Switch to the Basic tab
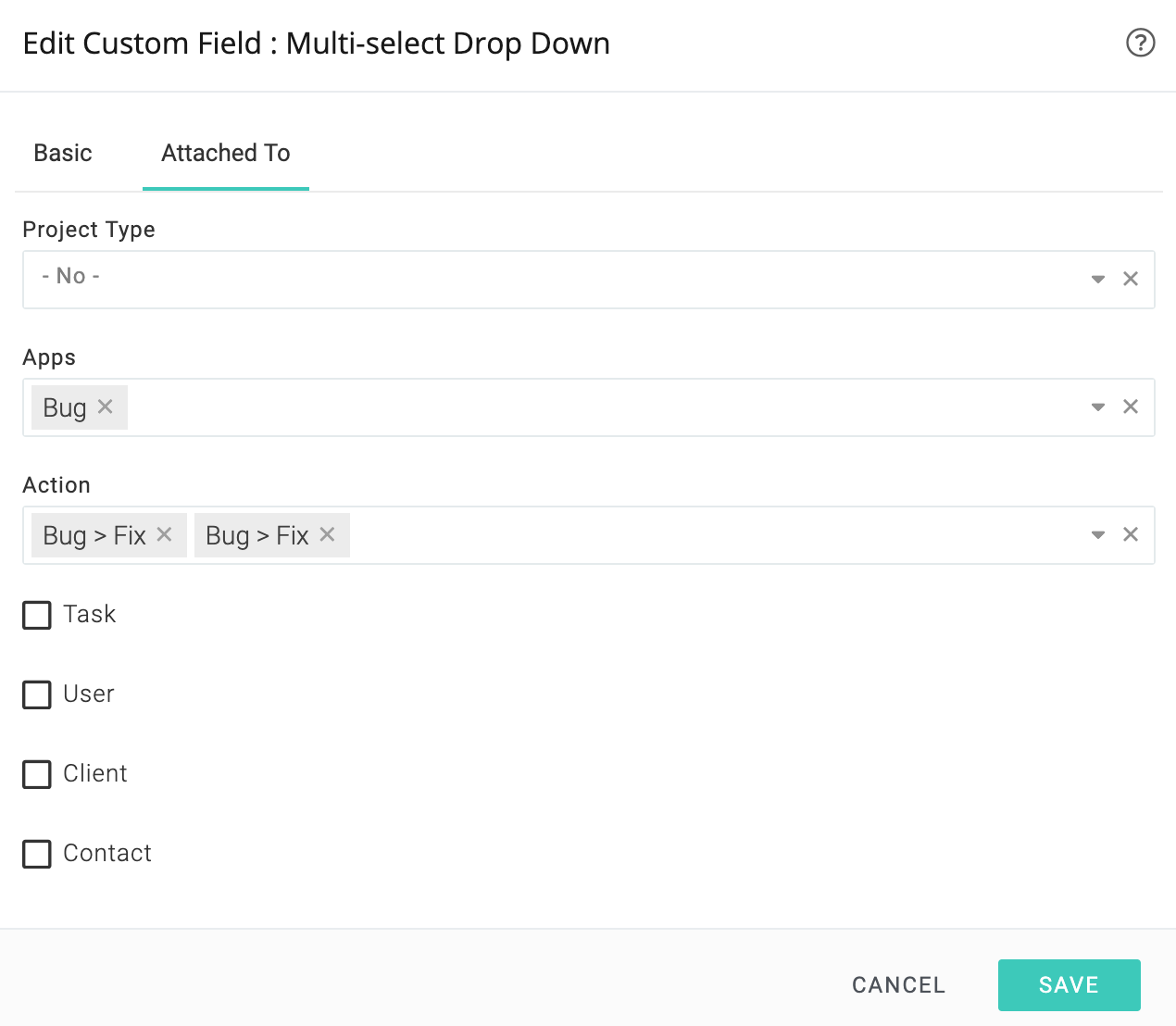This screenshot has width=1176, height=1026. (63, 153)
